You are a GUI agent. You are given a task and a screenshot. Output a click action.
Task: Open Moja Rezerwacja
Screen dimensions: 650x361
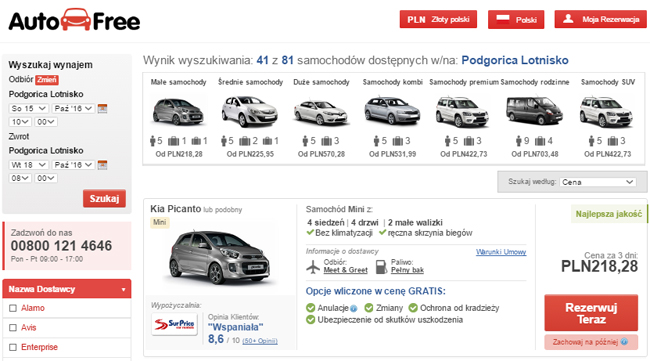600,19
